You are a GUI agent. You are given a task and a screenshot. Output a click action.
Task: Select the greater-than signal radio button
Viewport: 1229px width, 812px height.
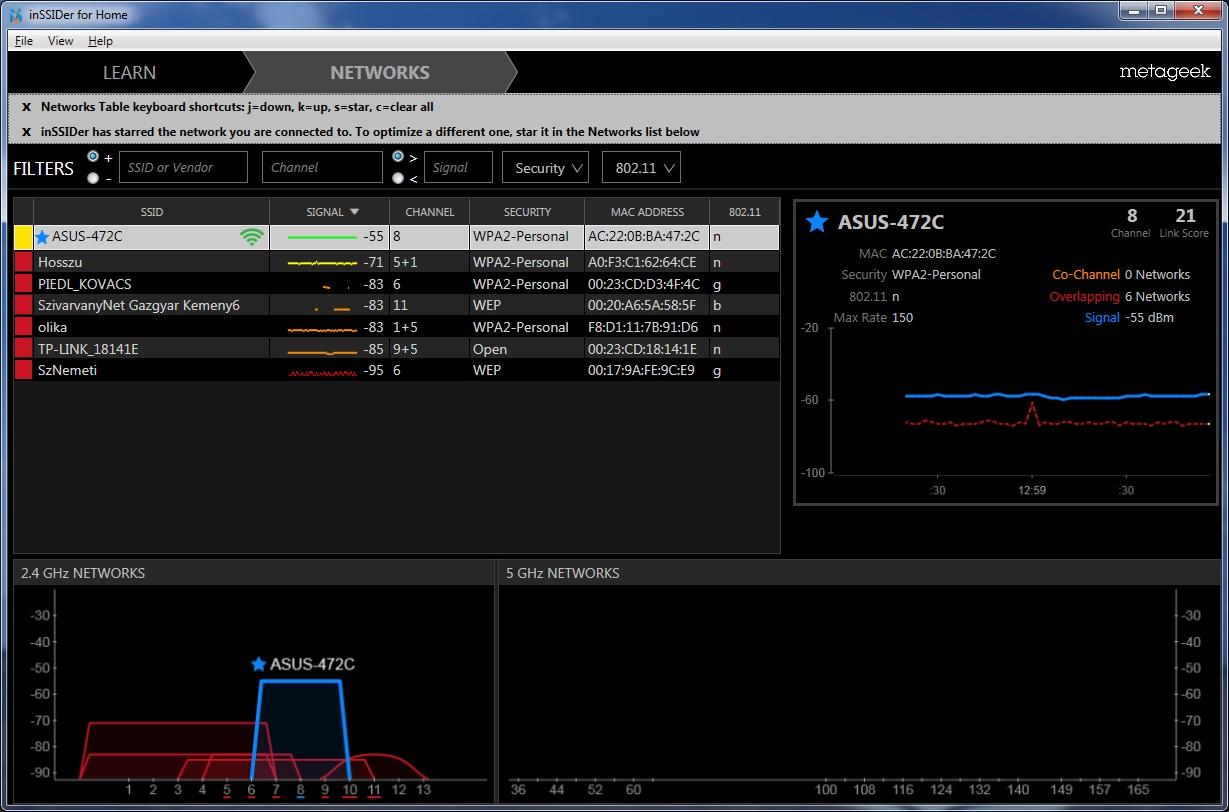click(398, 157)
